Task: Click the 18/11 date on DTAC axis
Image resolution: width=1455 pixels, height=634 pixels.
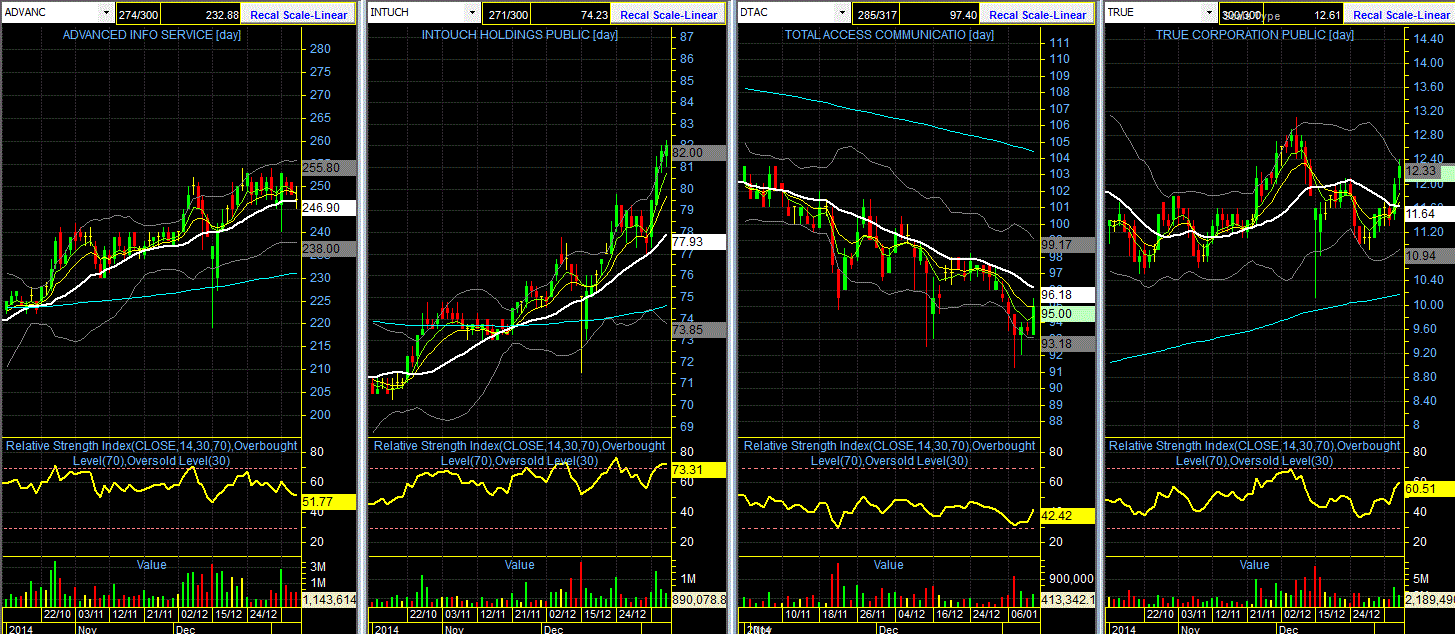Action: (x=835, y=614)
